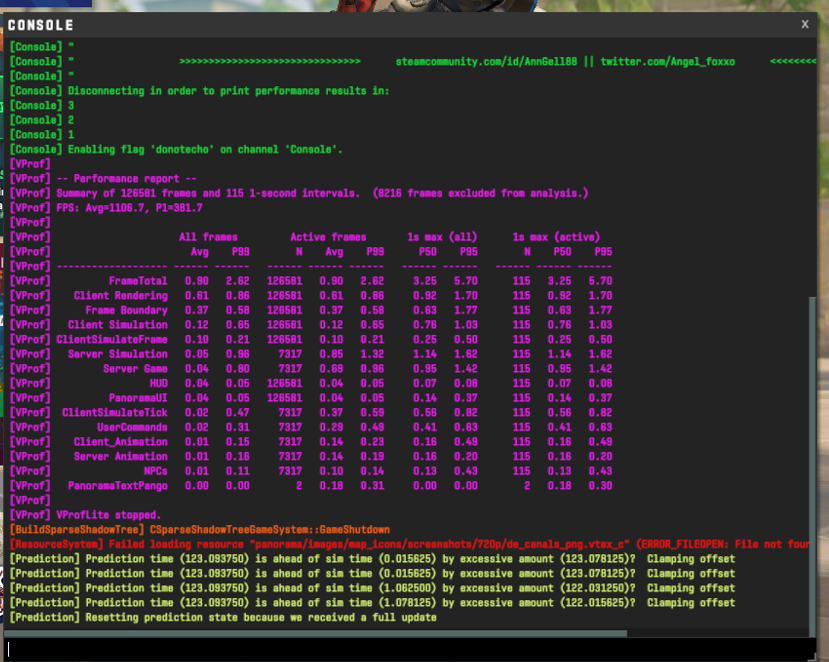Click the Client_Animation row label
Screen dimensions: 829x662
point(121,442)
